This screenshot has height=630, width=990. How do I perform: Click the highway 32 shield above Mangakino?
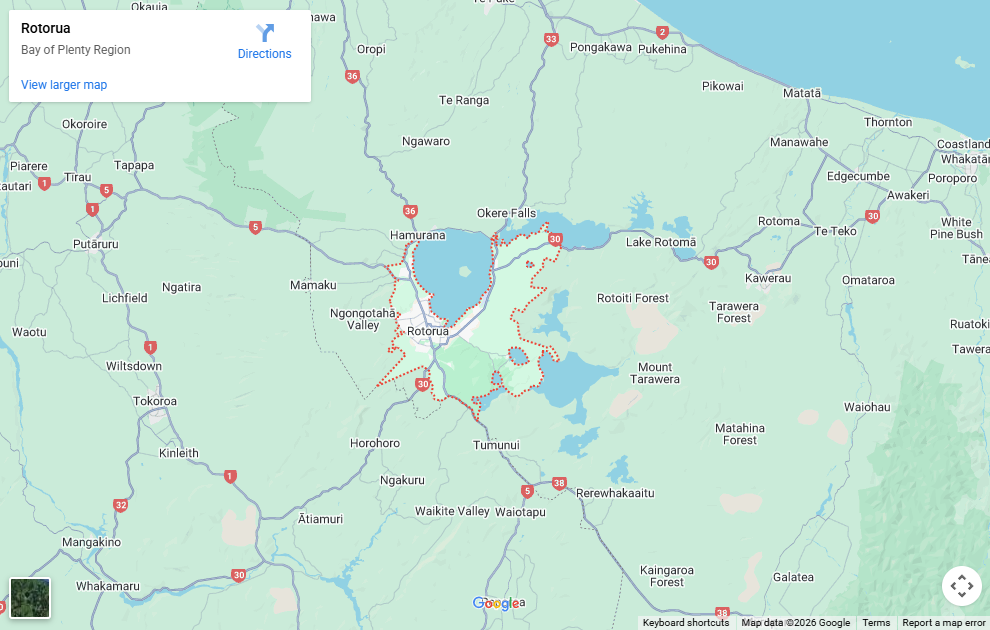click(x=121, y=505)
